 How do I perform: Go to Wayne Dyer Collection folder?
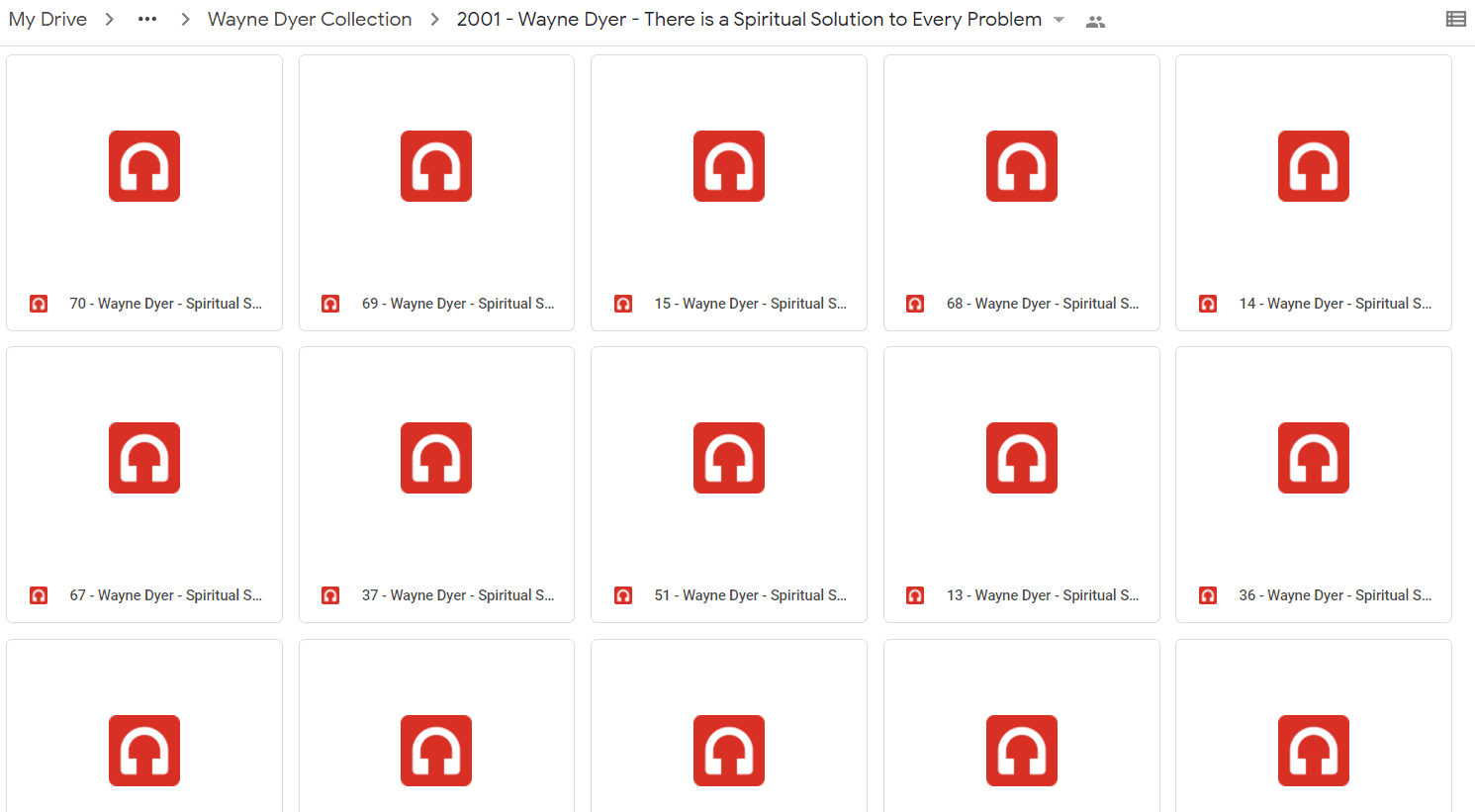pos(310,20)
